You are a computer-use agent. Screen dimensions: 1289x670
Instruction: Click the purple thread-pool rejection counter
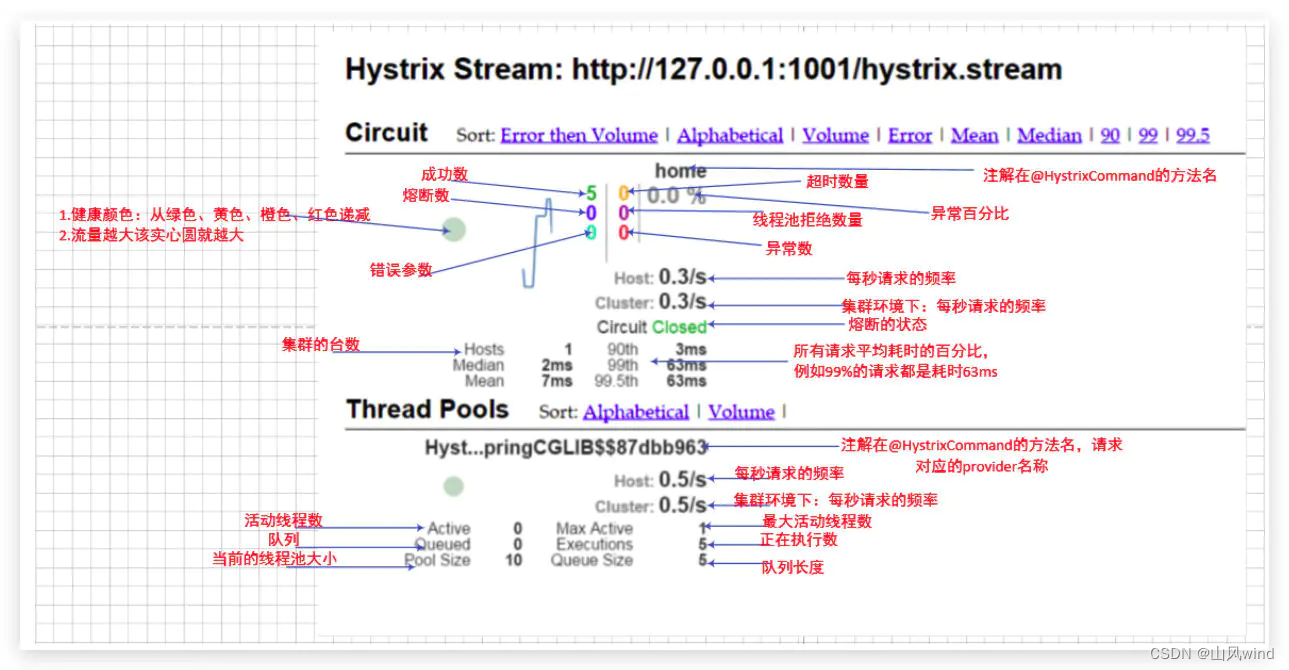(x=622, y=212)
